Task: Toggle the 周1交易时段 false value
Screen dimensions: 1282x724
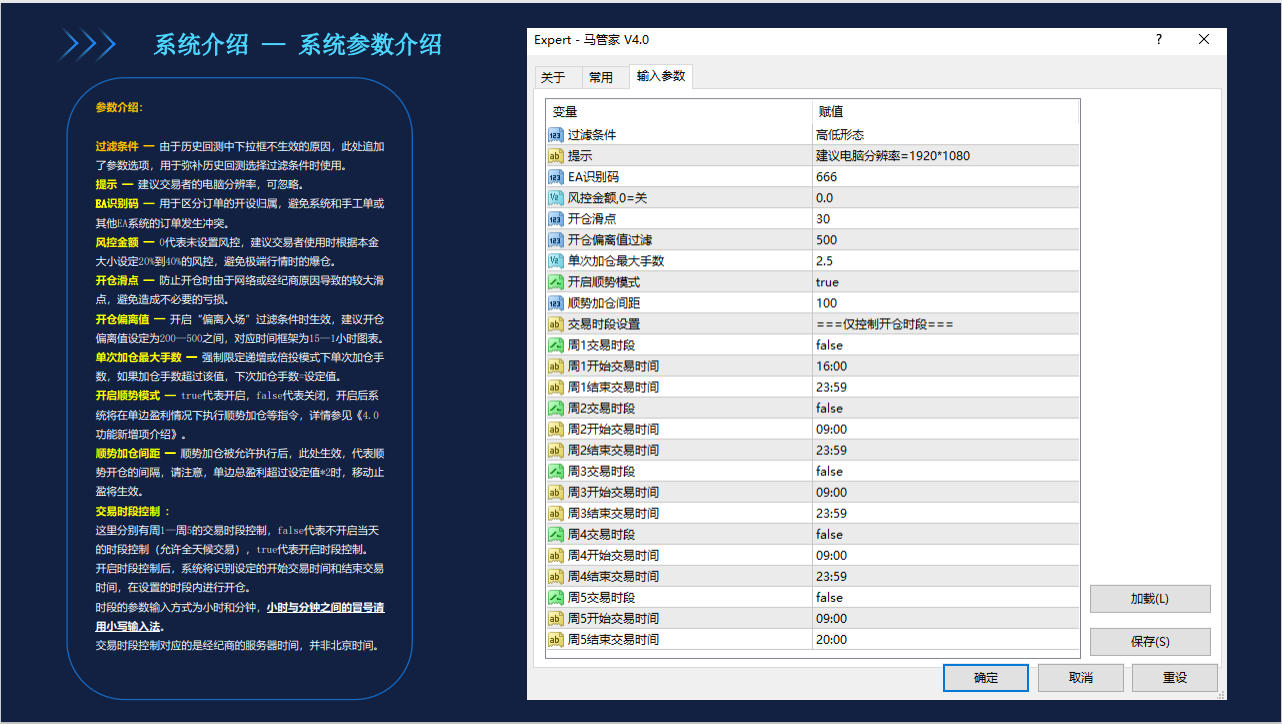Action: [x=945, y=345]
